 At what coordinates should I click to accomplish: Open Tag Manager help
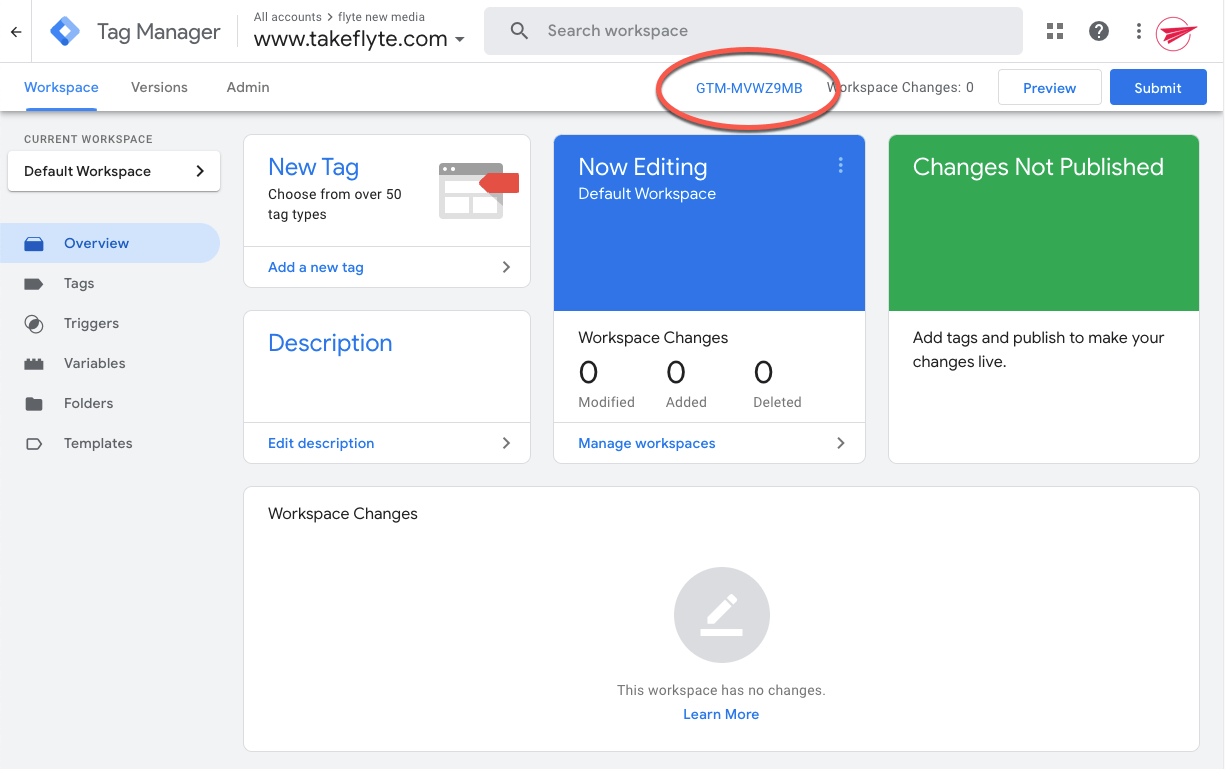(x=1098, y=31)
